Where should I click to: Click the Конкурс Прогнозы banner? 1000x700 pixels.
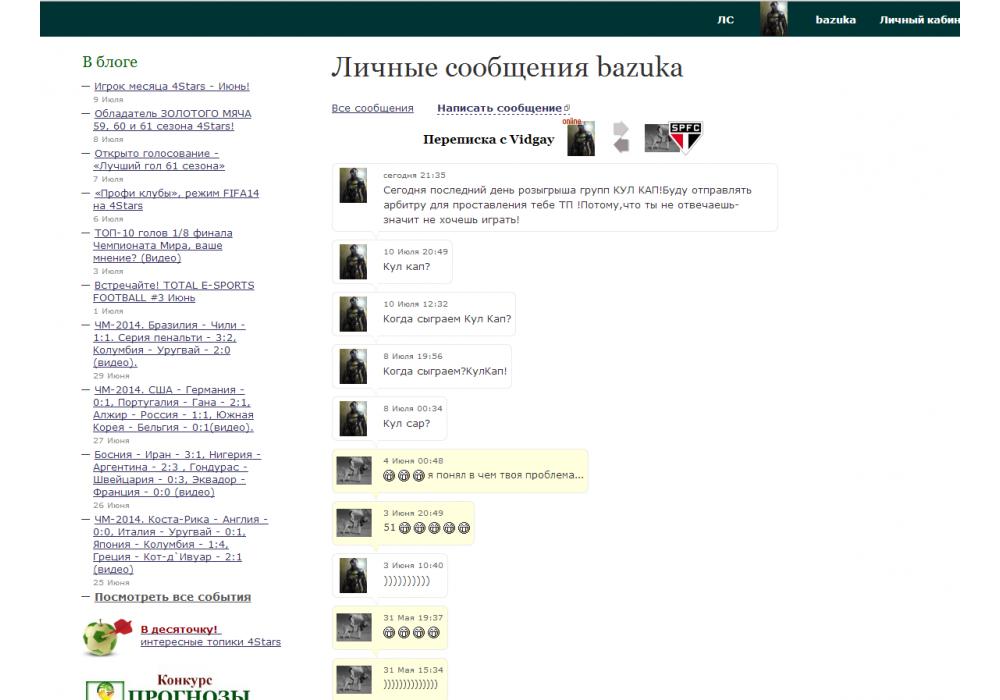[170, 688]
